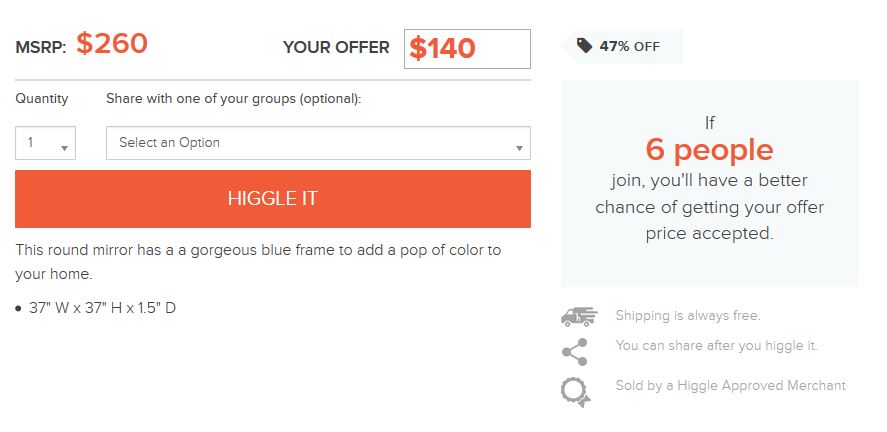
Task: Click 'Sold by a Higgle Approved Merchant'
Action: click(730, 385)
